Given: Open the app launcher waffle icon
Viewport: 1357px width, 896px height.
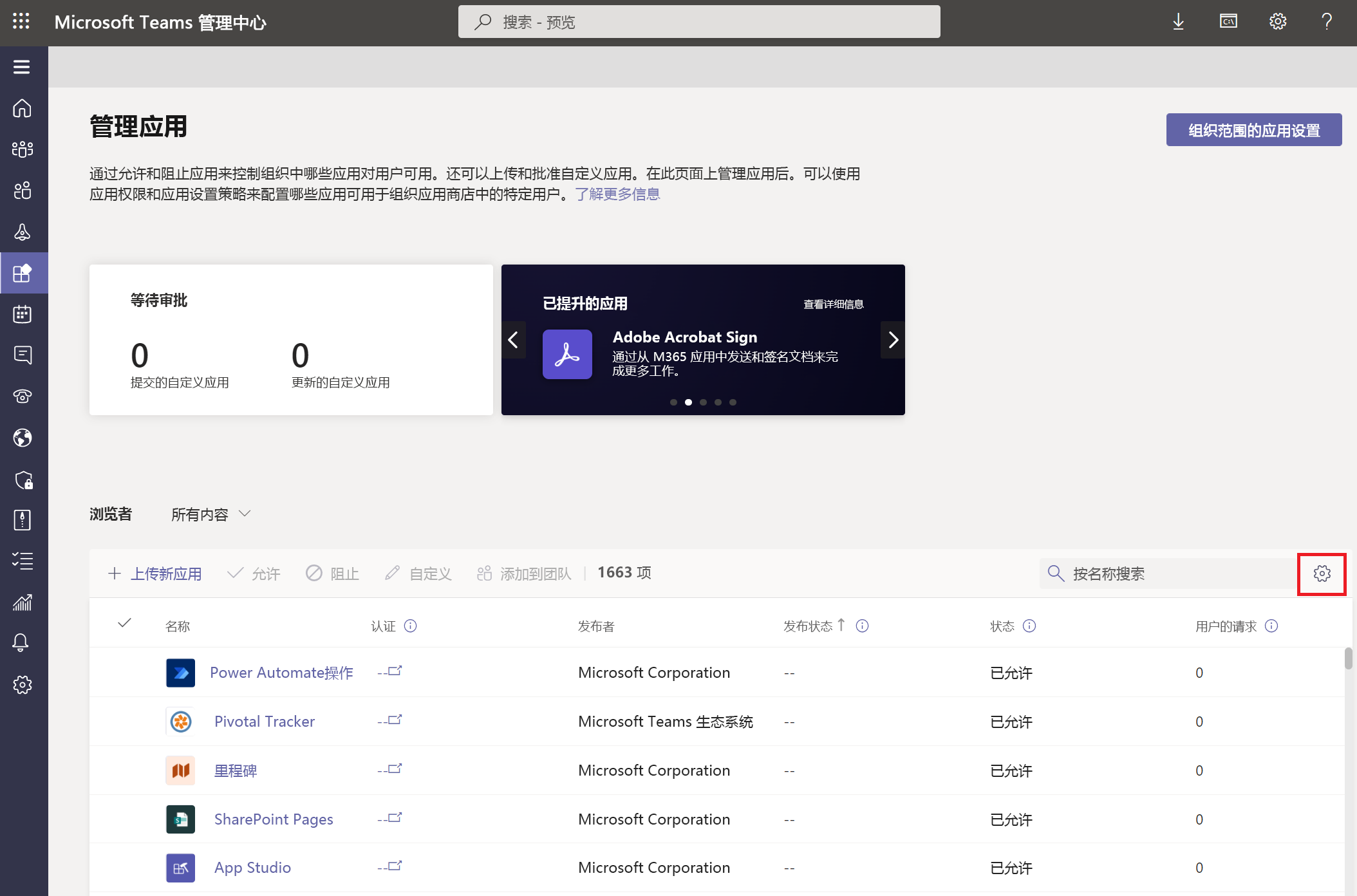Looking at the screenshot, I should click(x=21, y=22).
